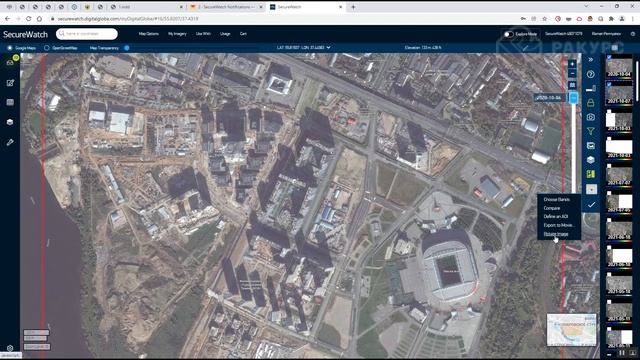Zoom in the map with plus button
Screen dimensions: 640x360
[572, 64]
